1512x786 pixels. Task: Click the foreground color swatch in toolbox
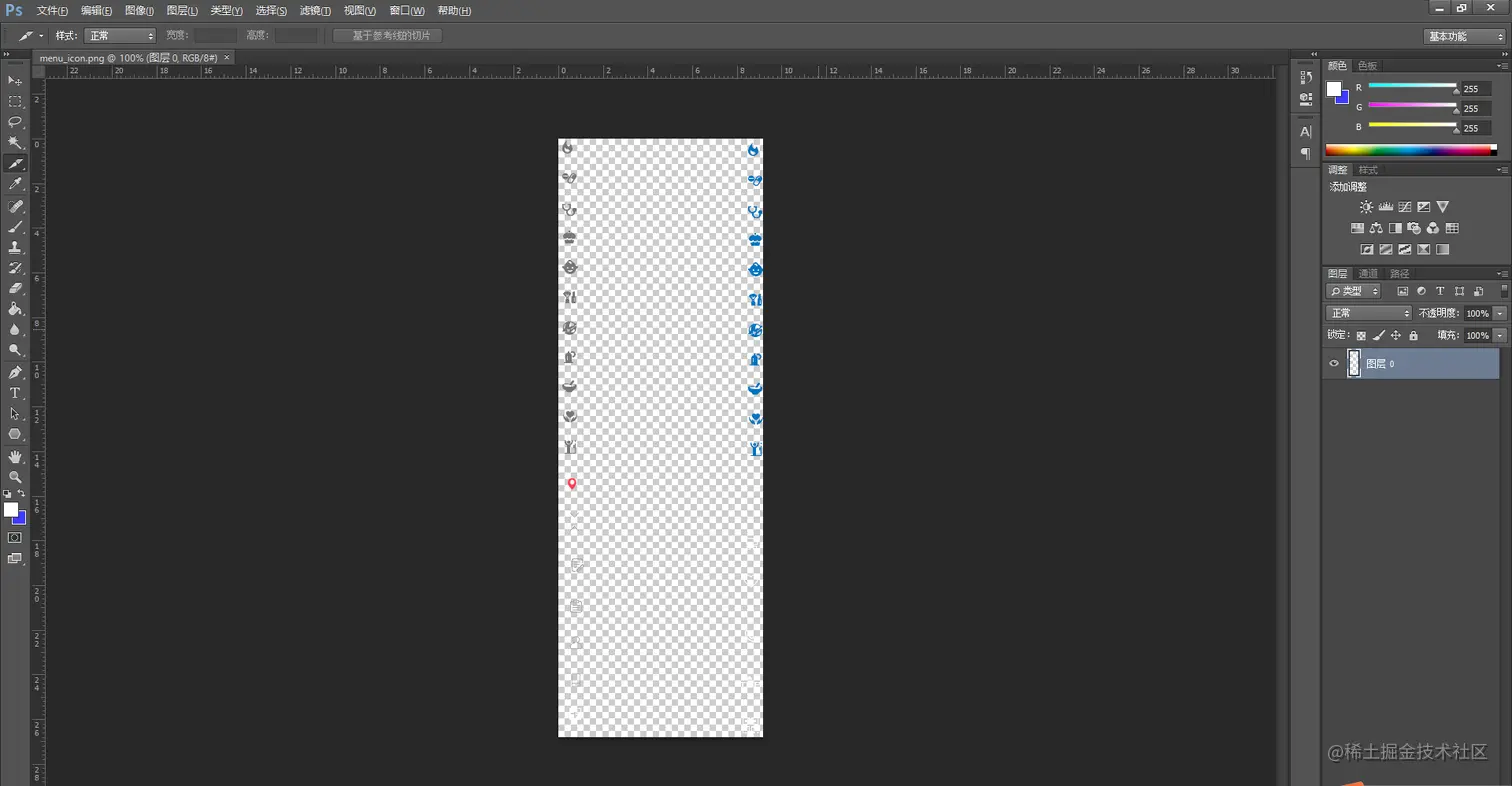11,510
